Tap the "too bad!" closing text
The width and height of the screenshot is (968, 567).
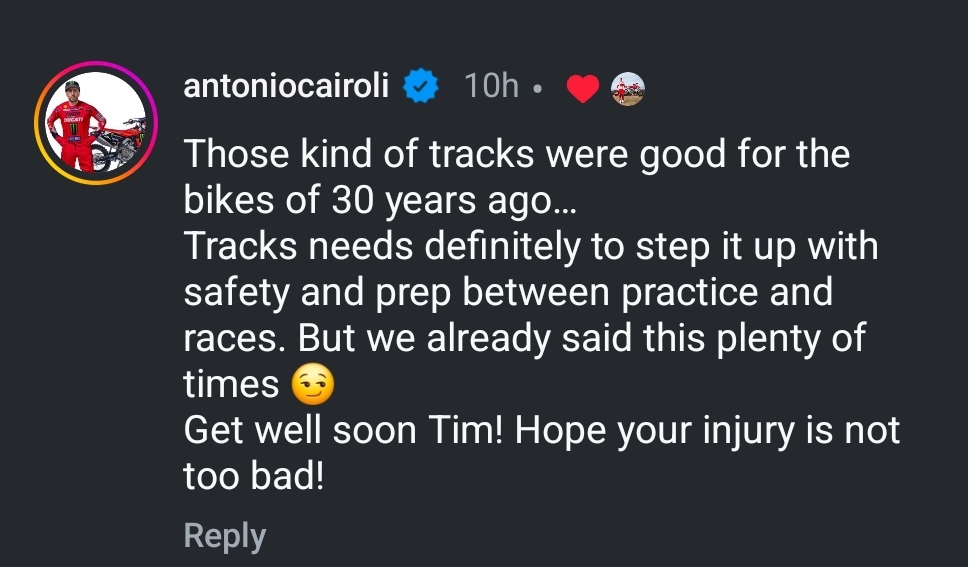pos(254,477)
